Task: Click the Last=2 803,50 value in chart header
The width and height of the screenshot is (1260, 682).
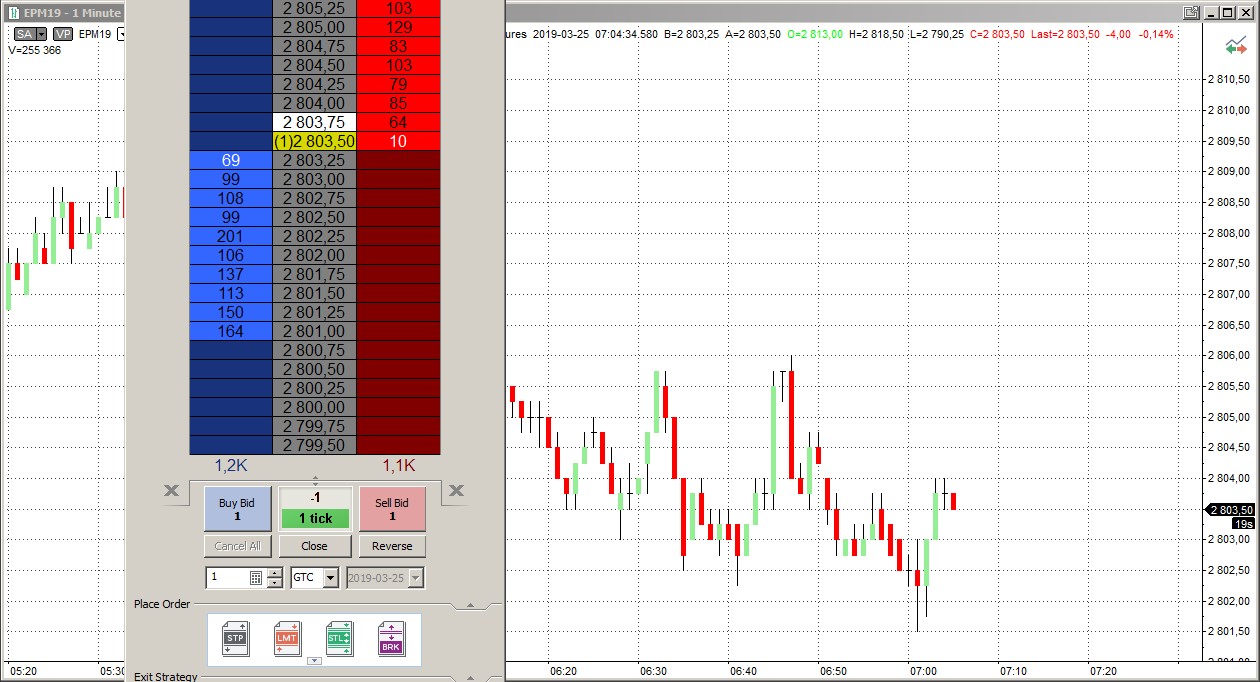Action: tap(1064, 34)
